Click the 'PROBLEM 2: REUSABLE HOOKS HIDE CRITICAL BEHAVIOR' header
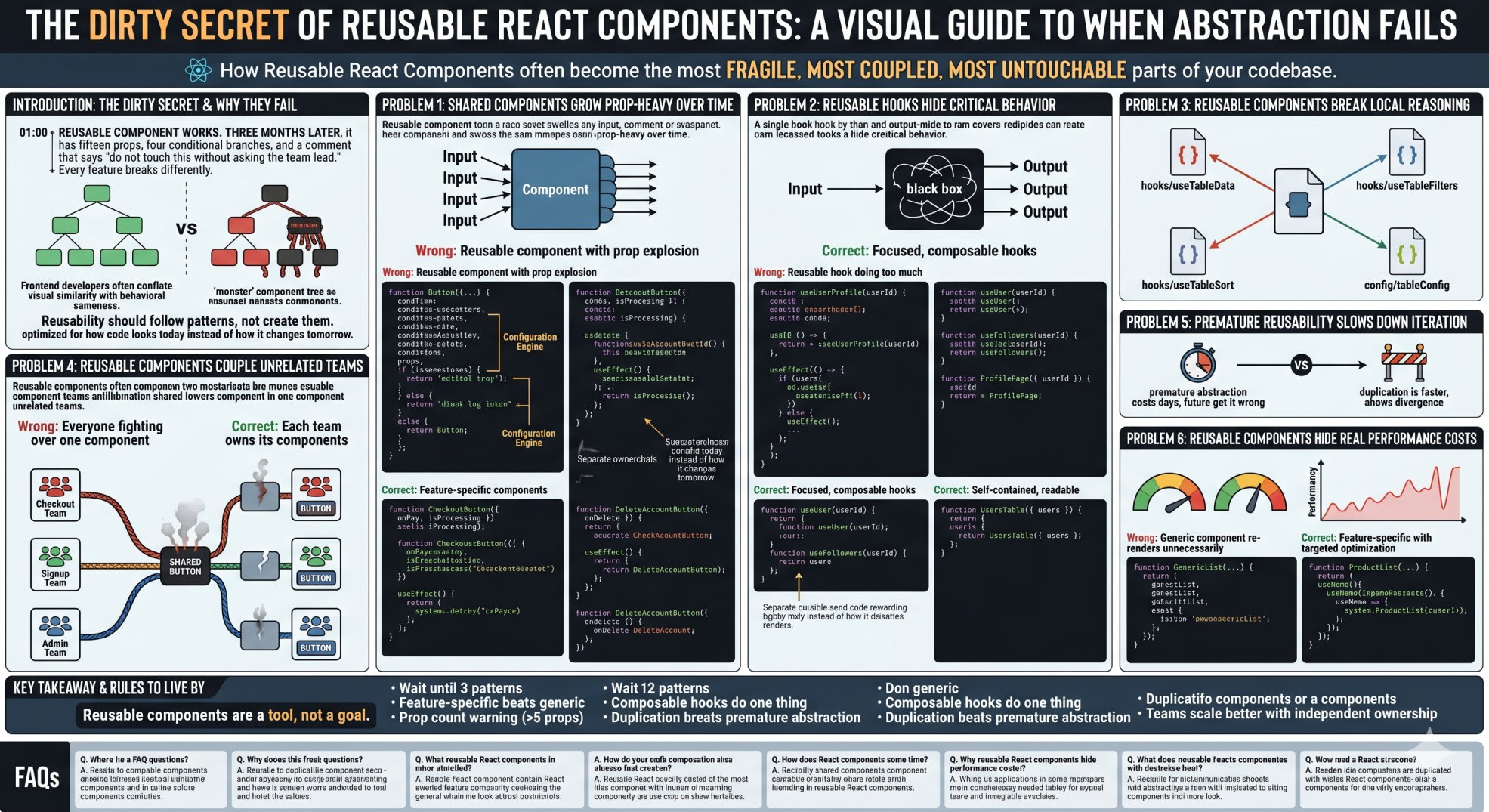Viewport: 1489px width, 812px height. [x=905, y=105]
